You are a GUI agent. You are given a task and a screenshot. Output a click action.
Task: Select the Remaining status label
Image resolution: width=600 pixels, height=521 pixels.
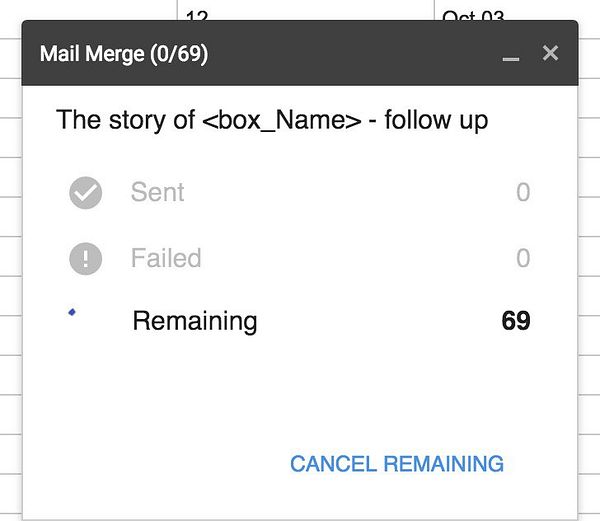(194, 321)
